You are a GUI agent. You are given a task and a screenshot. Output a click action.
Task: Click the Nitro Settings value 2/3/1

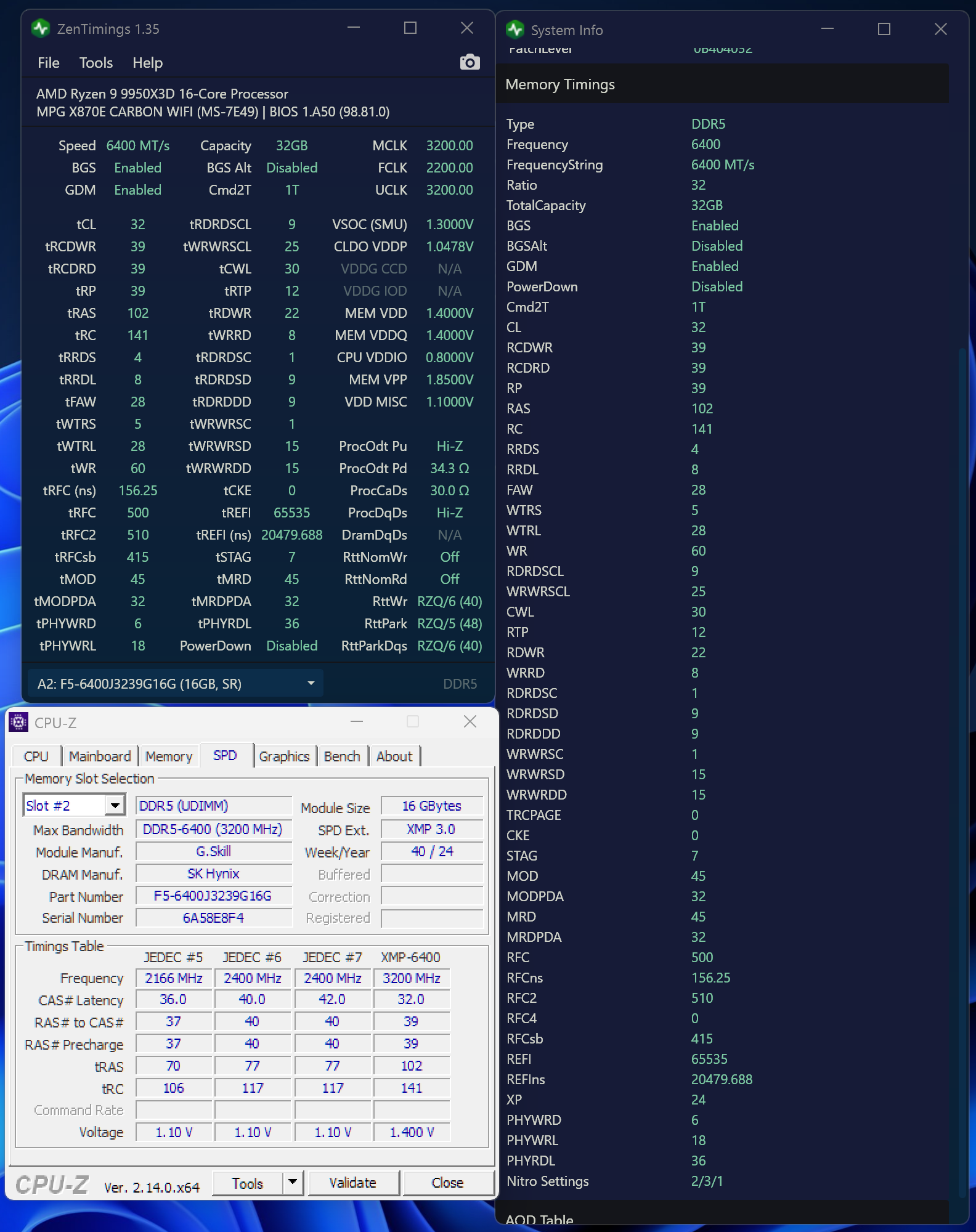(x=707, y=1181)
